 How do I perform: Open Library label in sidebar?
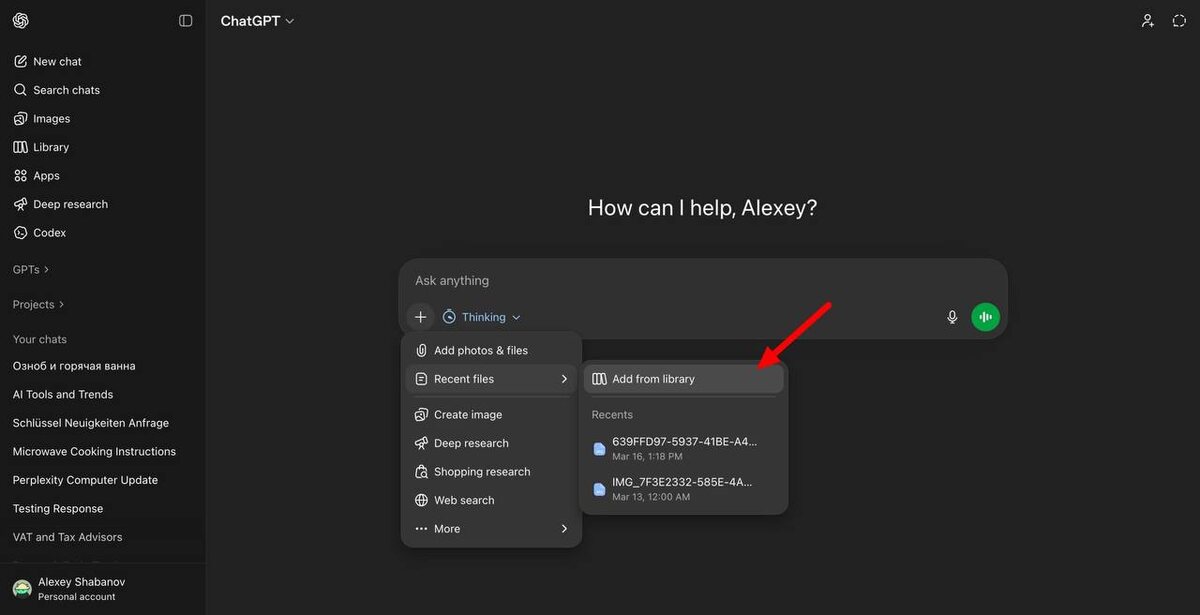point(51,147)
